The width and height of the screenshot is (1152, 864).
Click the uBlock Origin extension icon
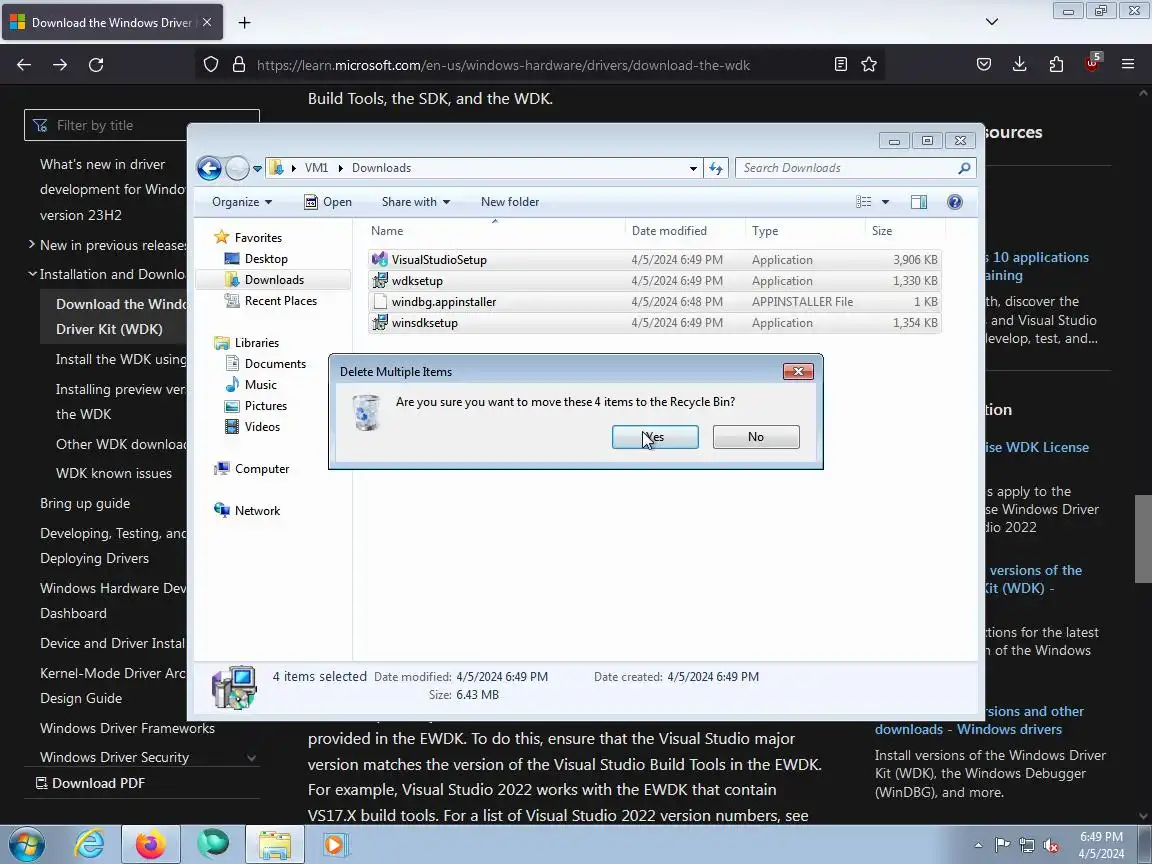[x=1092, y=62]
